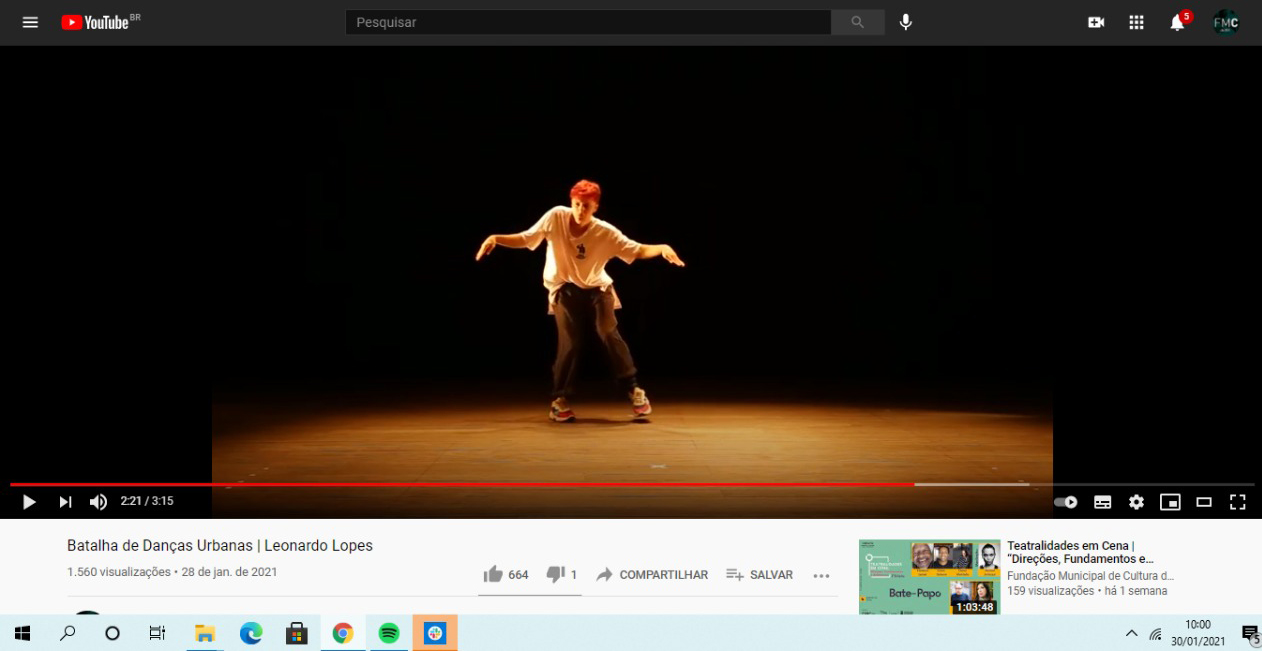Play the paused video
This screenshot has height=651, width=1262.
29,502
